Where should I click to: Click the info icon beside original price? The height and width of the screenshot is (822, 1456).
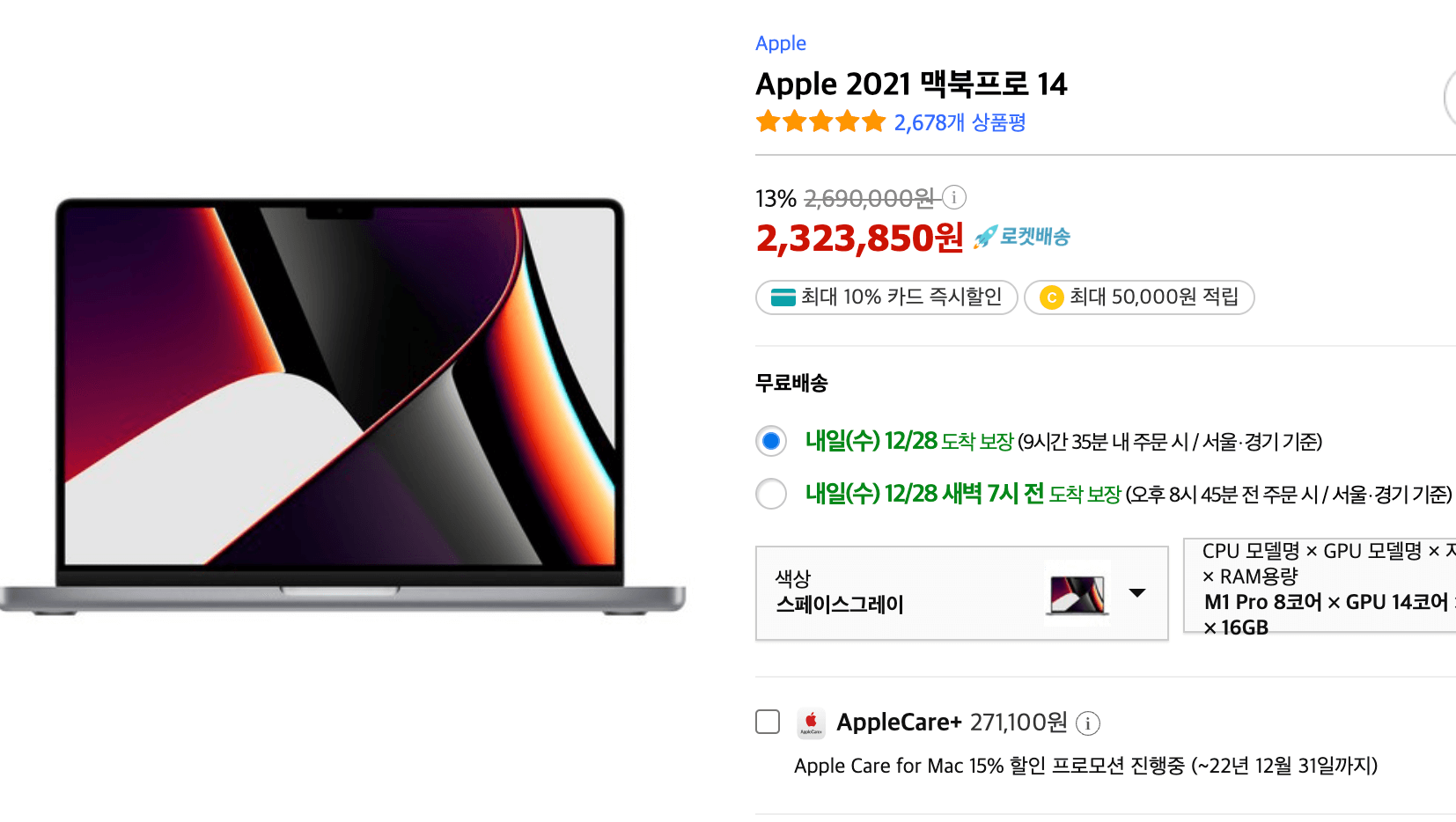point(954,197)
